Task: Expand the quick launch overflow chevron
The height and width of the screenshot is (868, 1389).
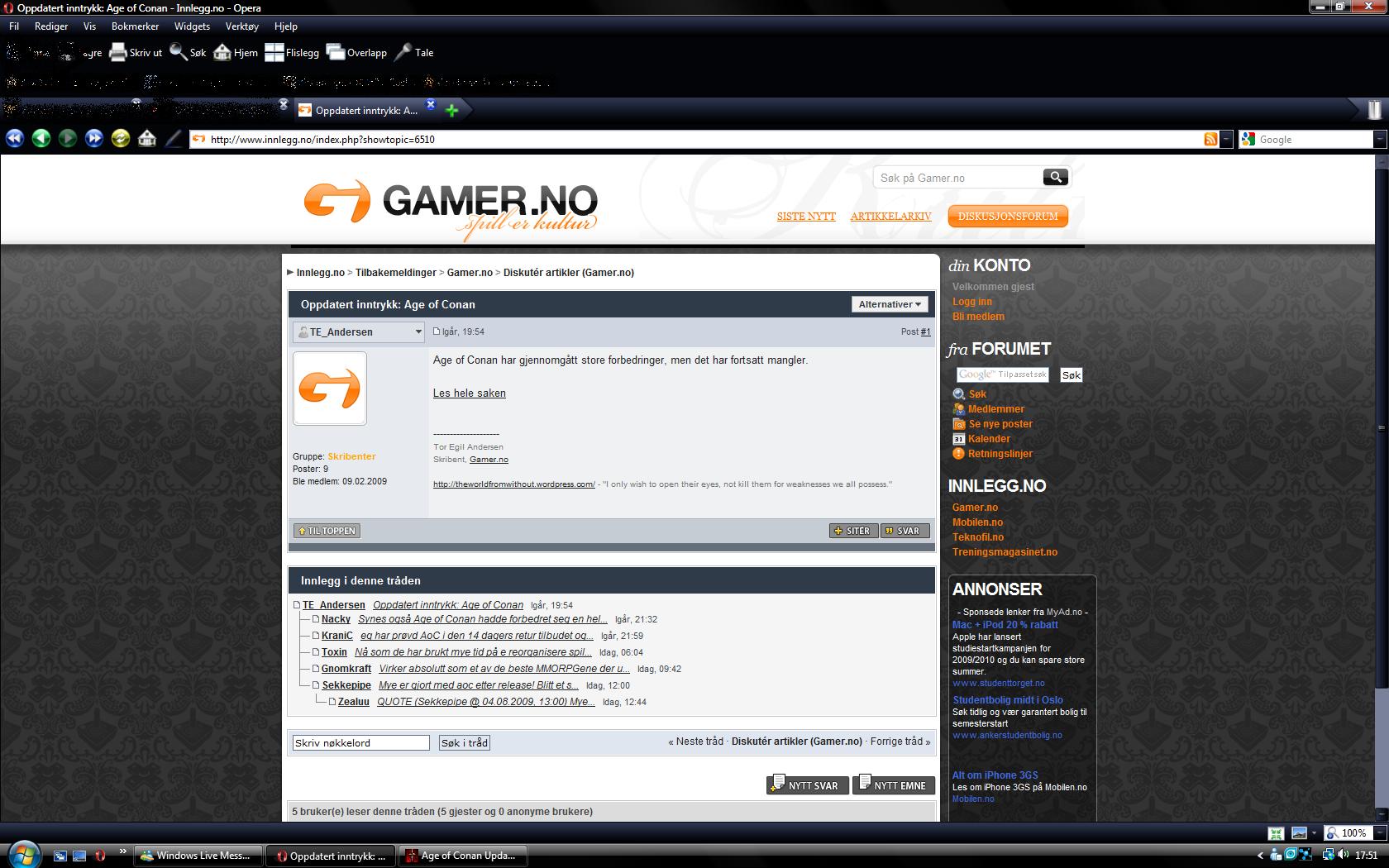Action: 123,851
